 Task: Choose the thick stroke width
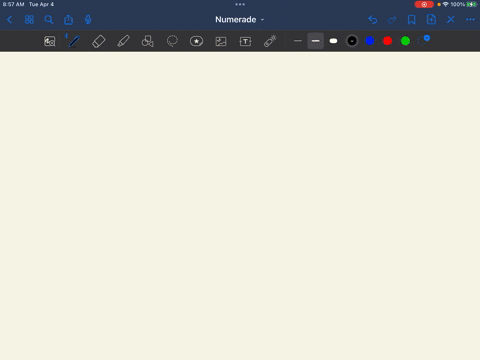(x=333, y=41)
